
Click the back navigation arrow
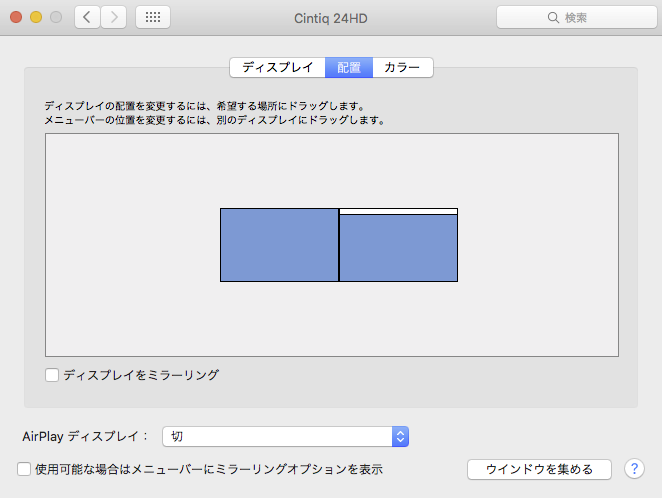[x=87, y=17]
